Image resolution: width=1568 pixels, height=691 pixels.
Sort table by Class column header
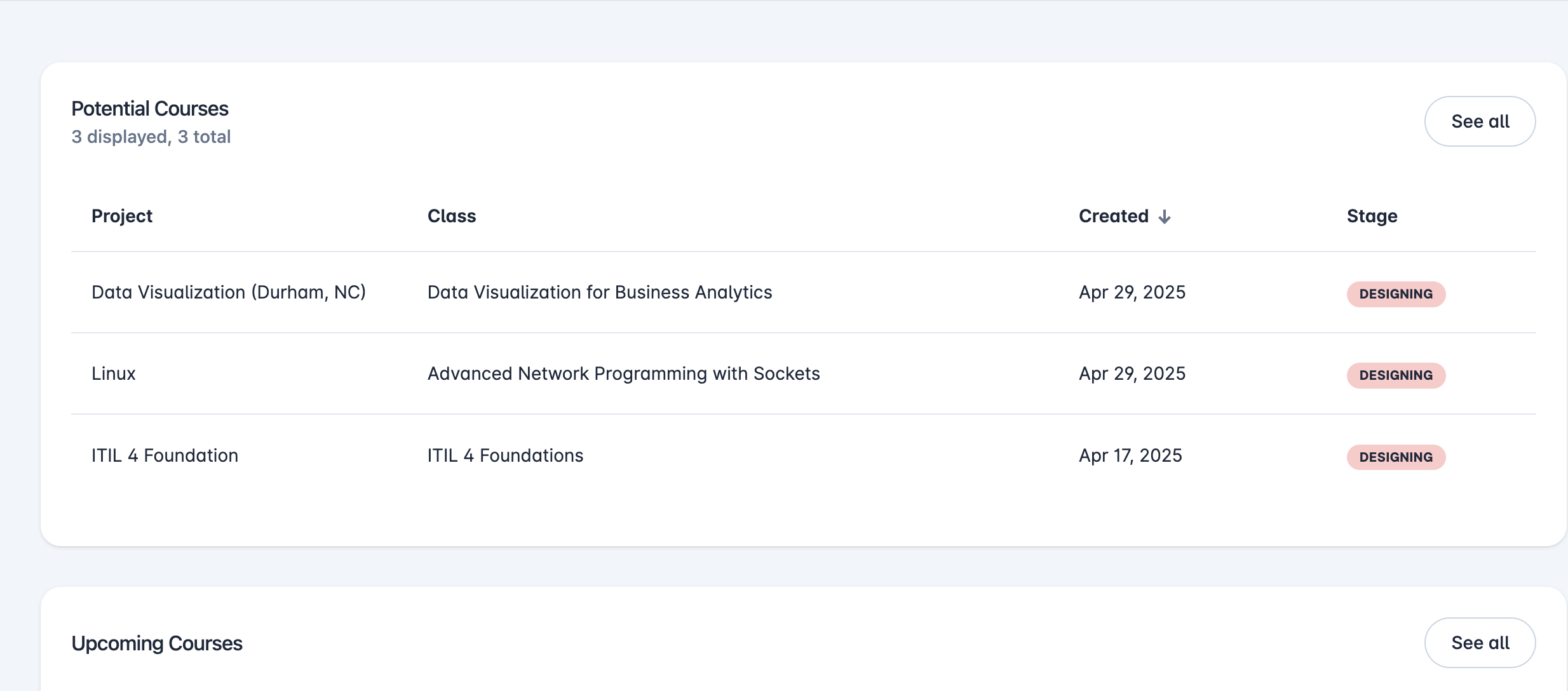[x=452, y=217]
